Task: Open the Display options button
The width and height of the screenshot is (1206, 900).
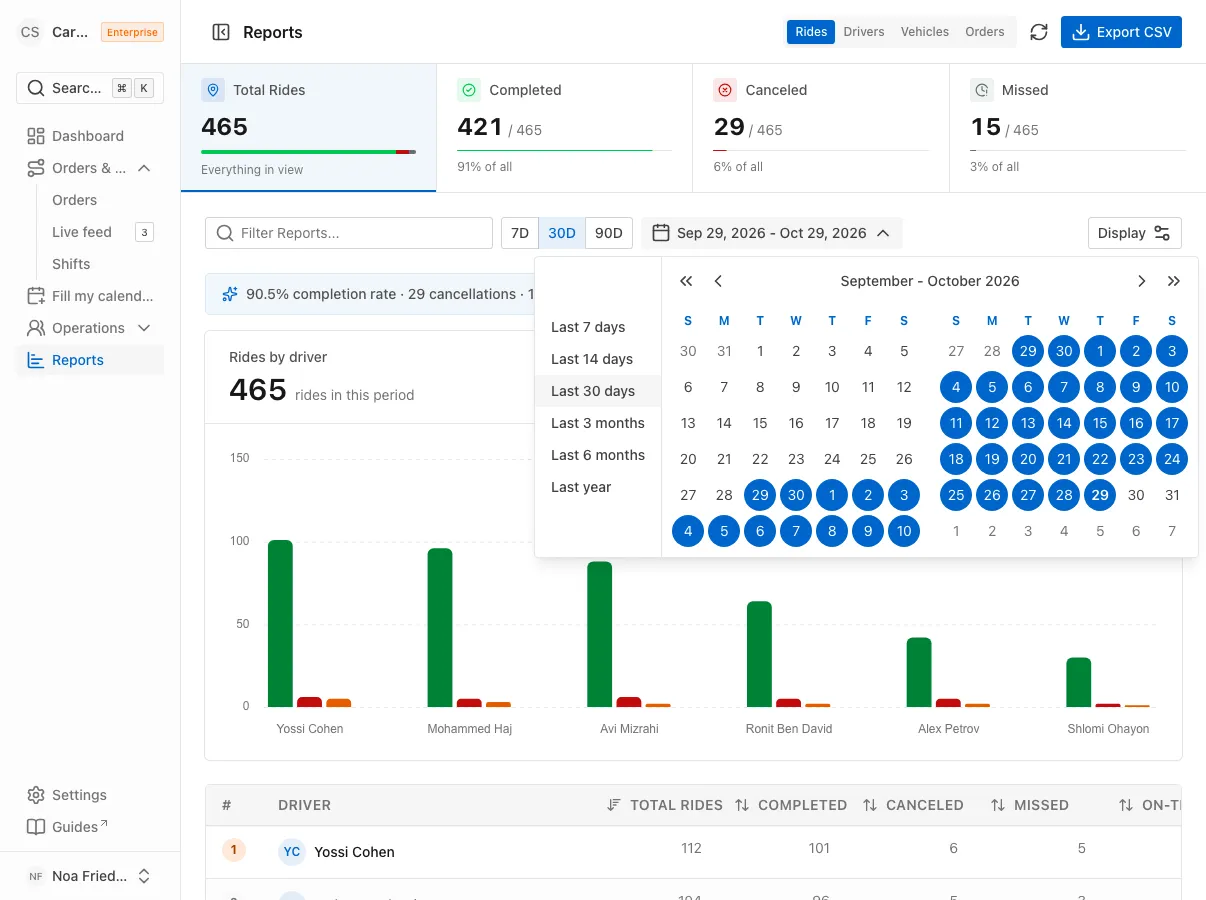Action: click(1135, 233)
